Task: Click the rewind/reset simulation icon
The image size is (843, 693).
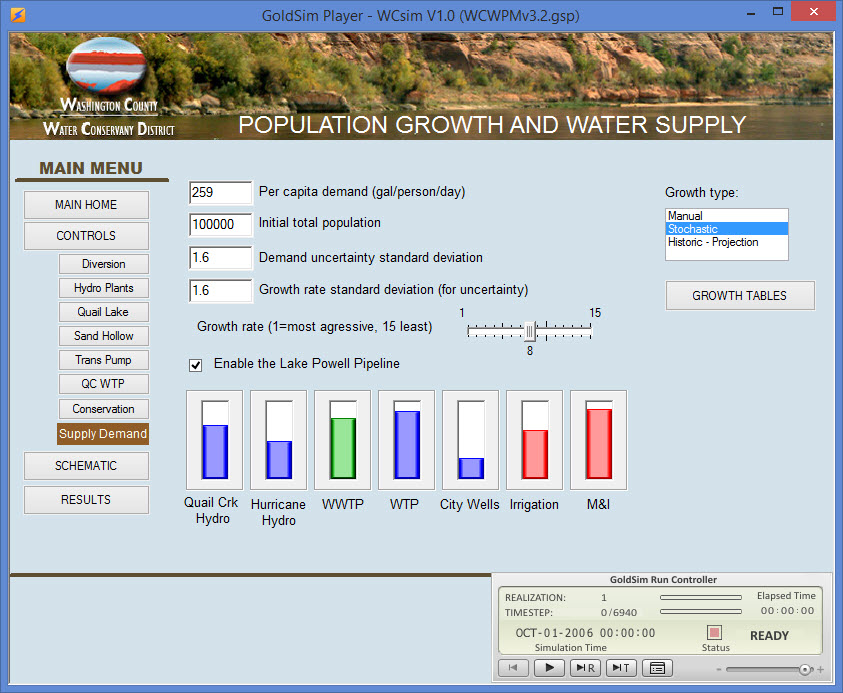Action: point(513,667)
